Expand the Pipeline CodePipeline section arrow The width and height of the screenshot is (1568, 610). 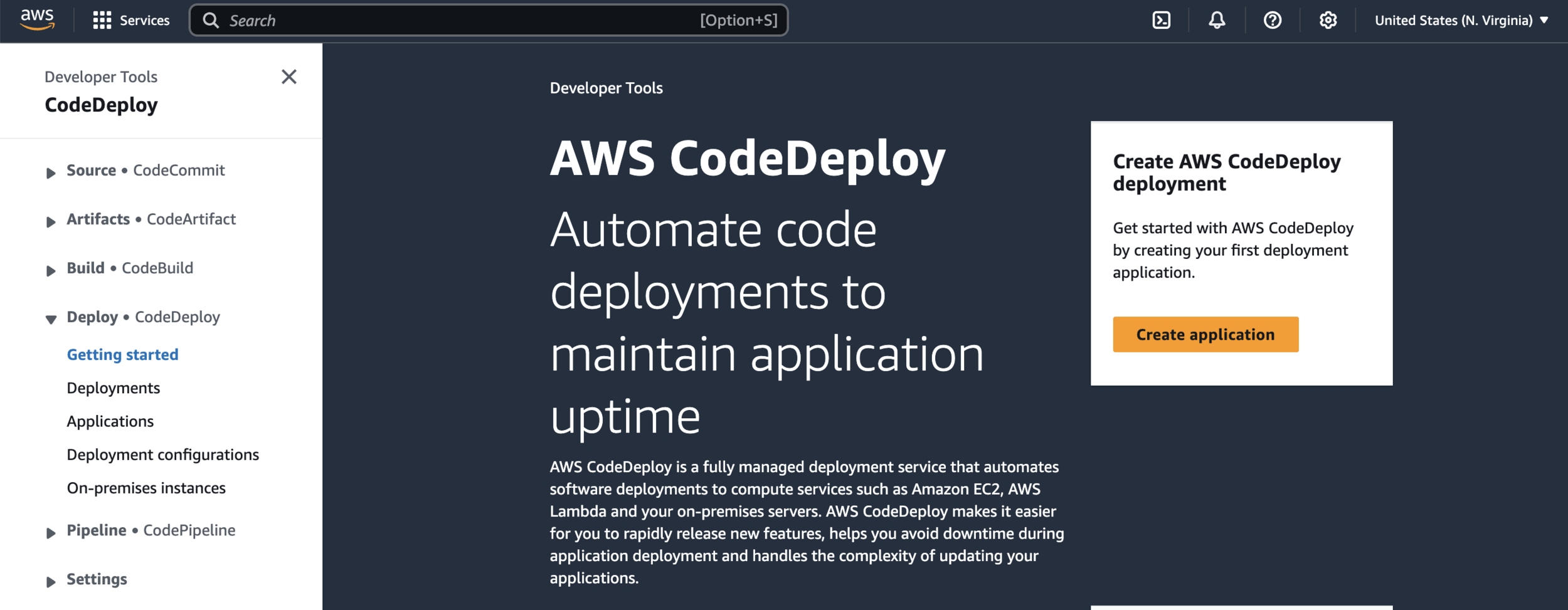tap(51, 532)
